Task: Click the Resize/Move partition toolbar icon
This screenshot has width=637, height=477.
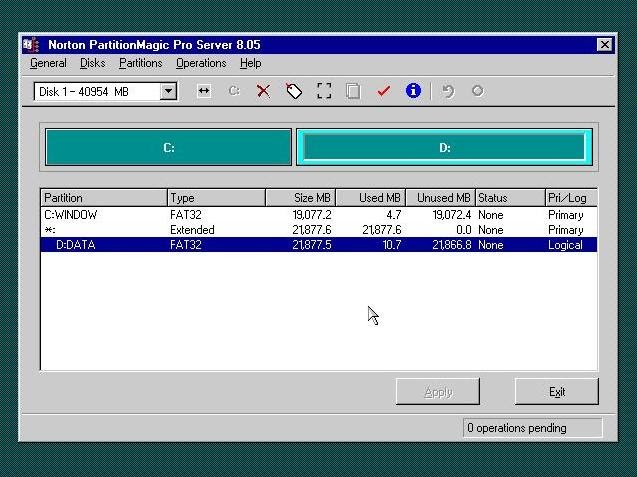Action: pos(204,91)
